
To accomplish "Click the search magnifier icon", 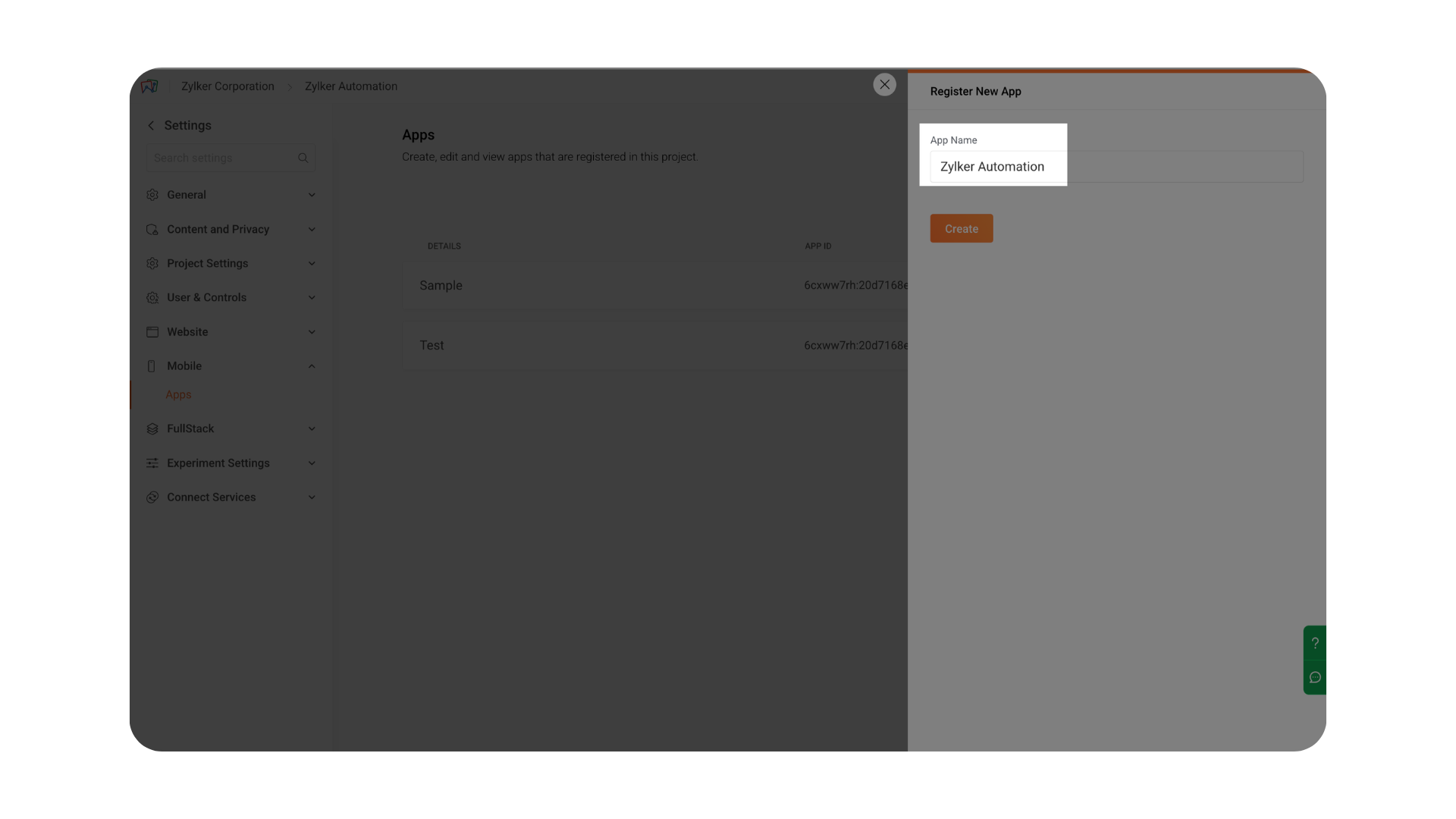I will (x=303, y=158).
